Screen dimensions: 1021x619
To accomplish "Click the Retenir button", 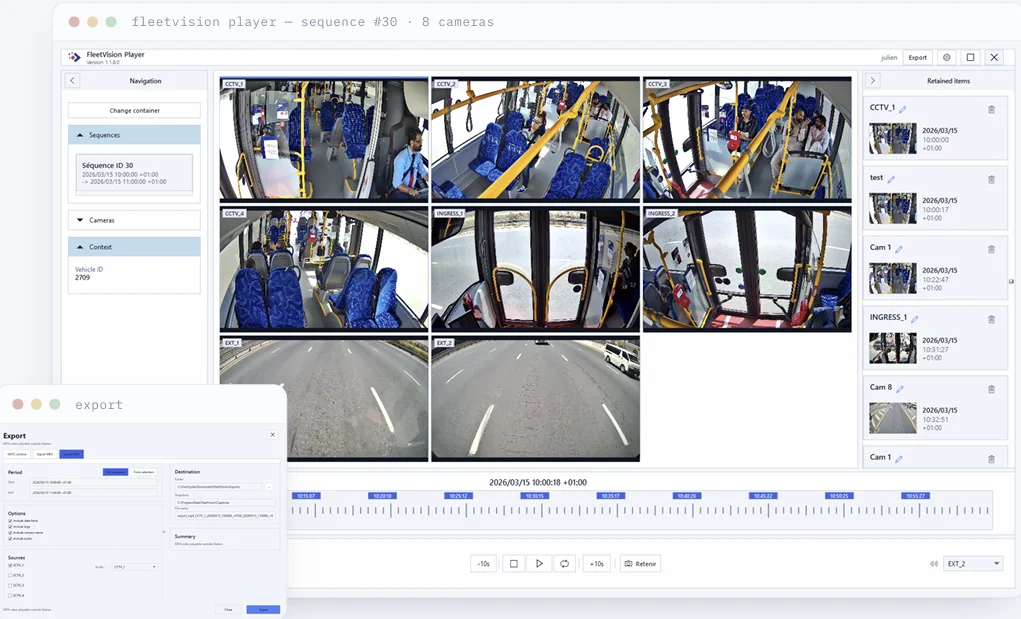I will click(x=640, y=564).
